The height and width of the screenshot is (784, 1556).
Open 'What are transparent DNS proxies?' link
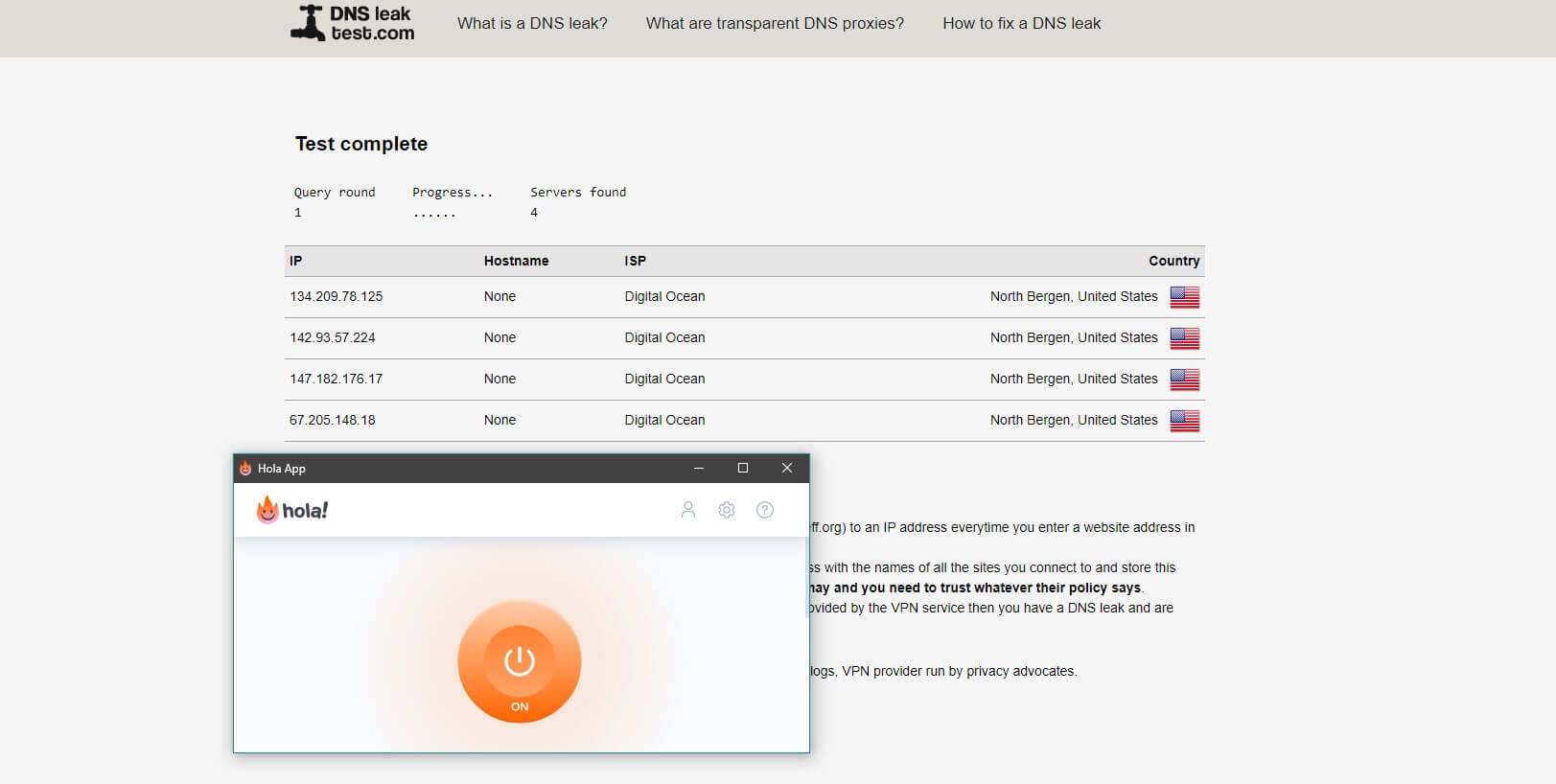point(775,23)
